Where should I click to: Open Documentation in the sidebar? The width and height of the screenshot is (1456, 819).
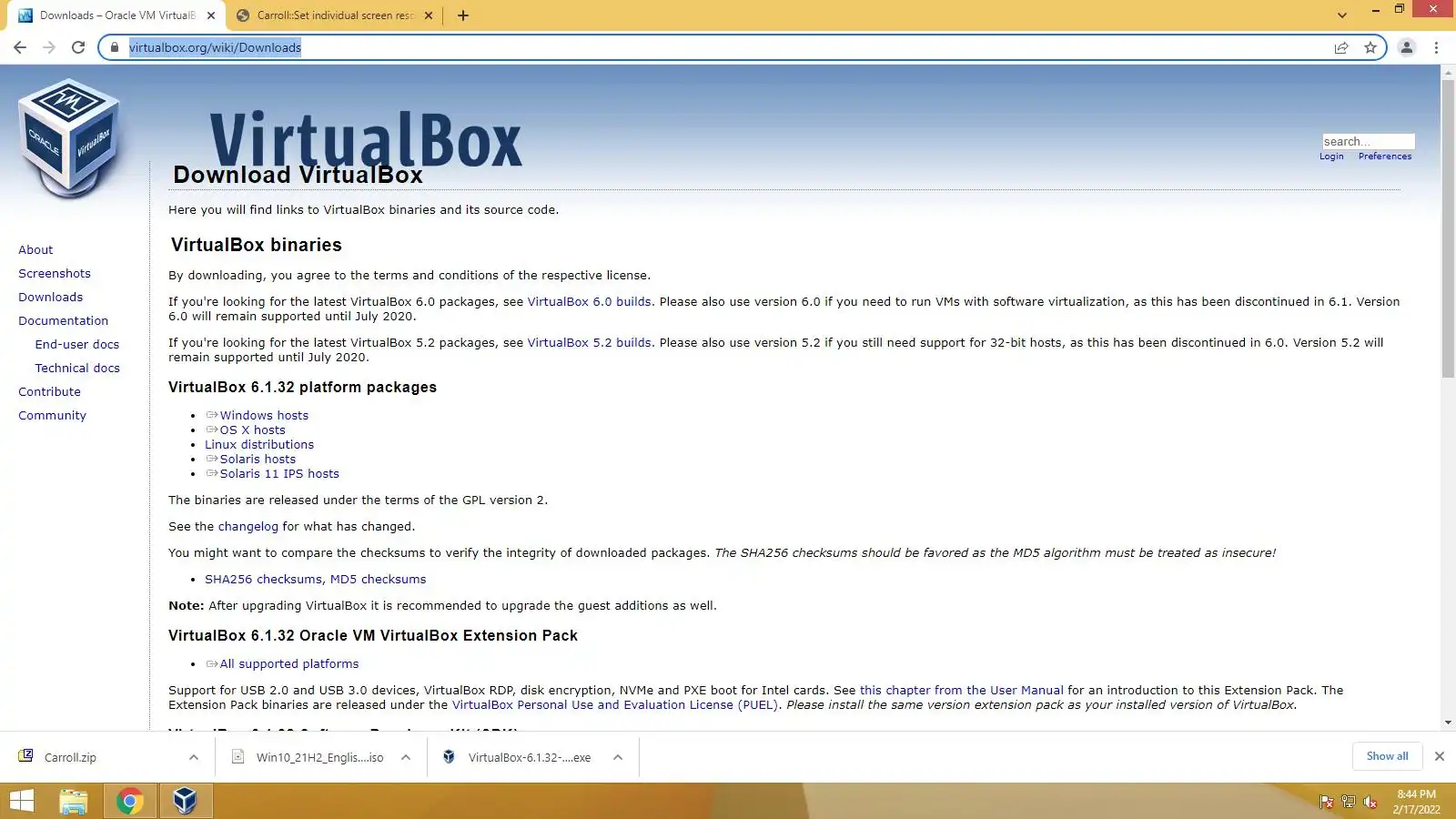(63, 320)
